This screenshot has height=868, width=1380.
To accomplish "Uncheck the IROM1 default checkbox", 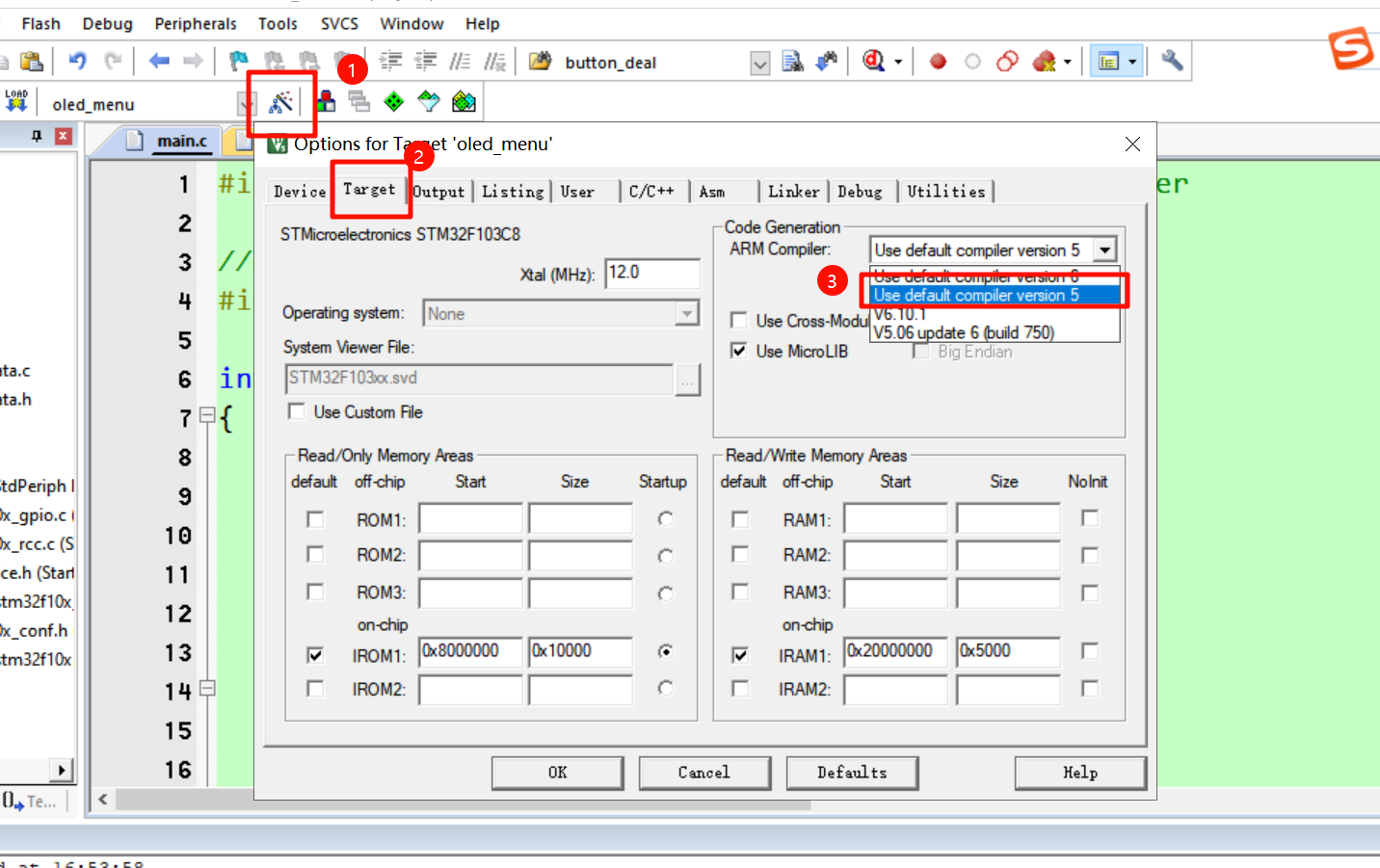I will [315, 655].
